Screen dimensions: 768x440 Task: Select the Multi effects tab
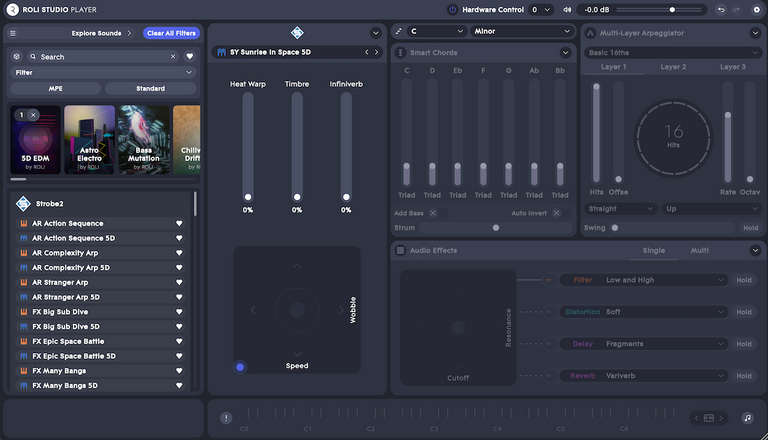699,250
